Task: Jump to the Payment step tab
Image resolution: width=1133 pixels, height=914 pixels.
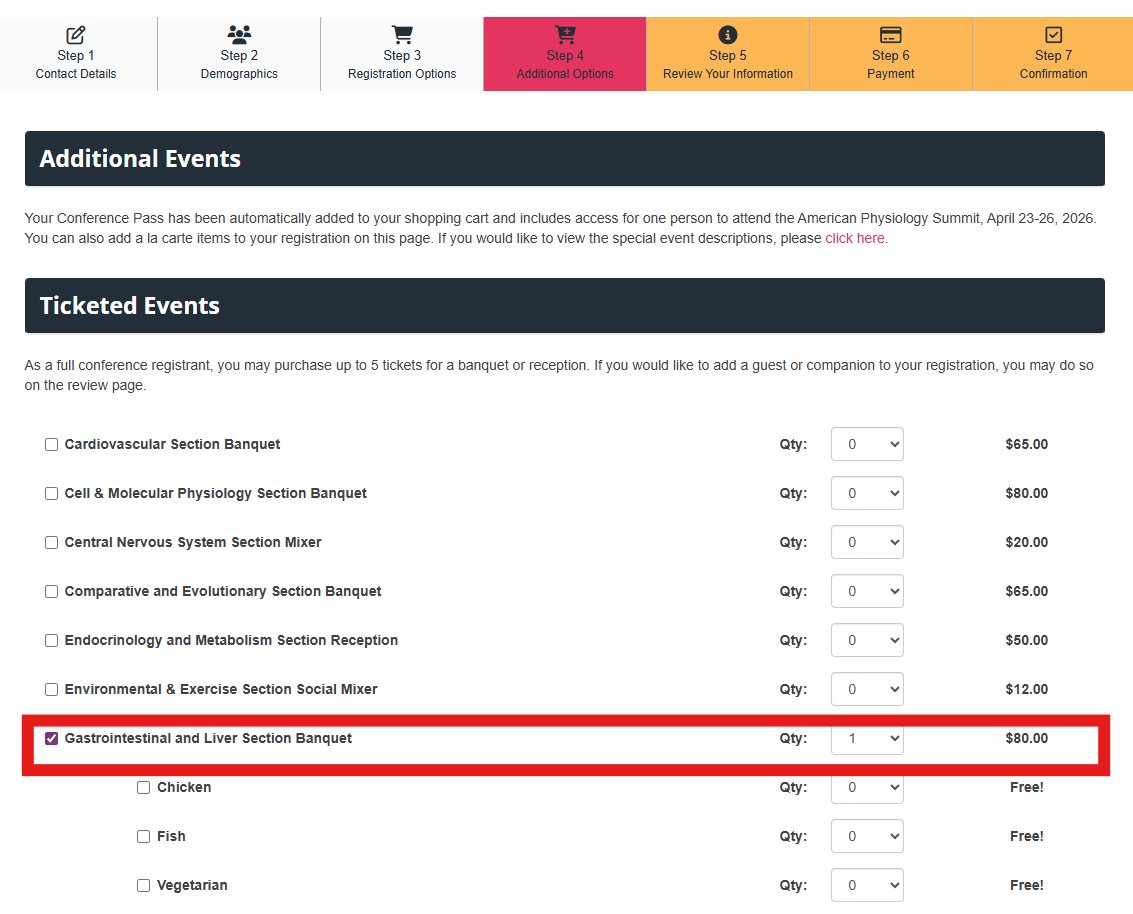Action: click(x=890, y=54)
